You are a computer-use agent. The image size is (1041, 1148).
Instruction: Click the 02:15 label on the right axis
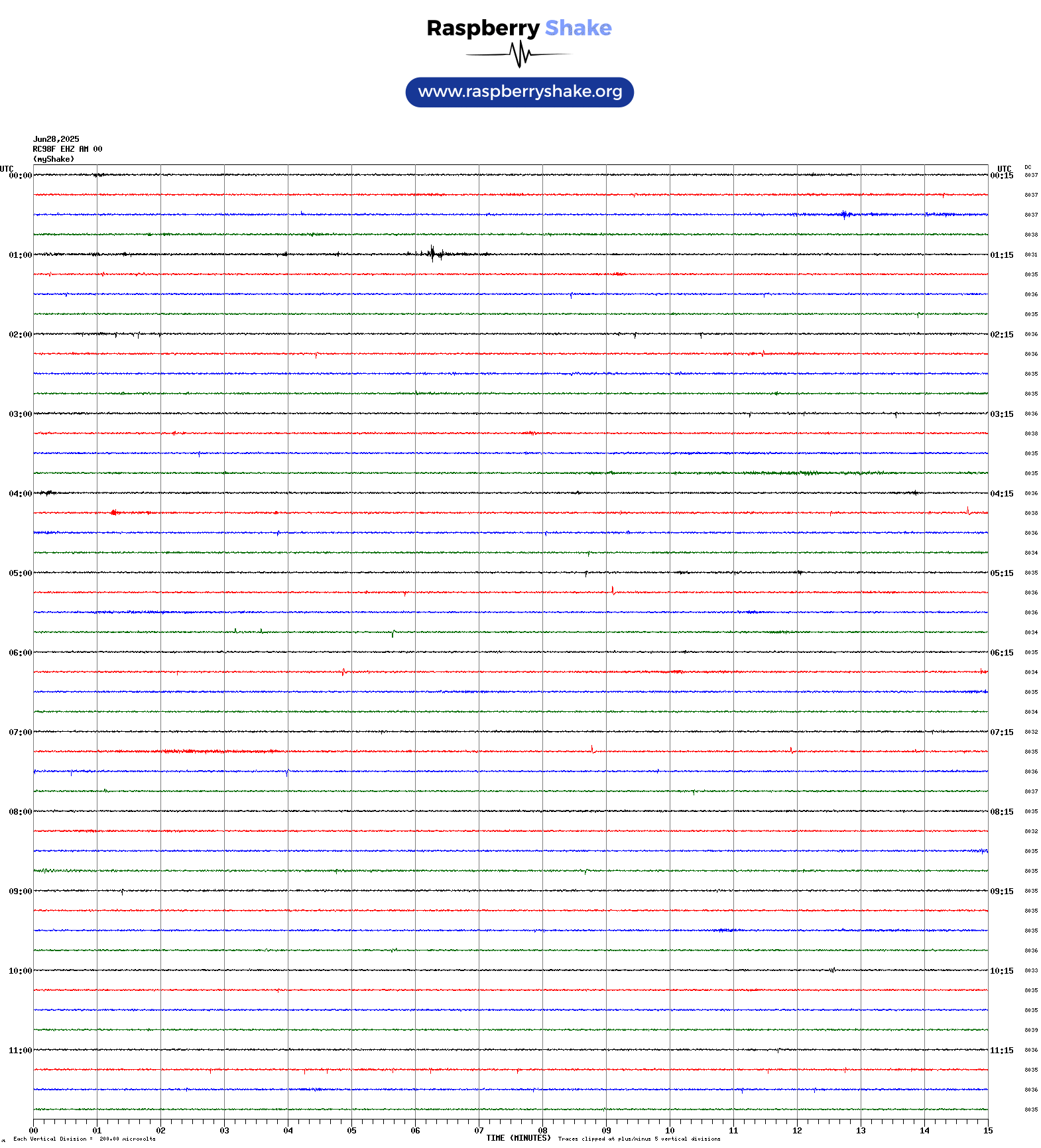tap(1002, 335)
